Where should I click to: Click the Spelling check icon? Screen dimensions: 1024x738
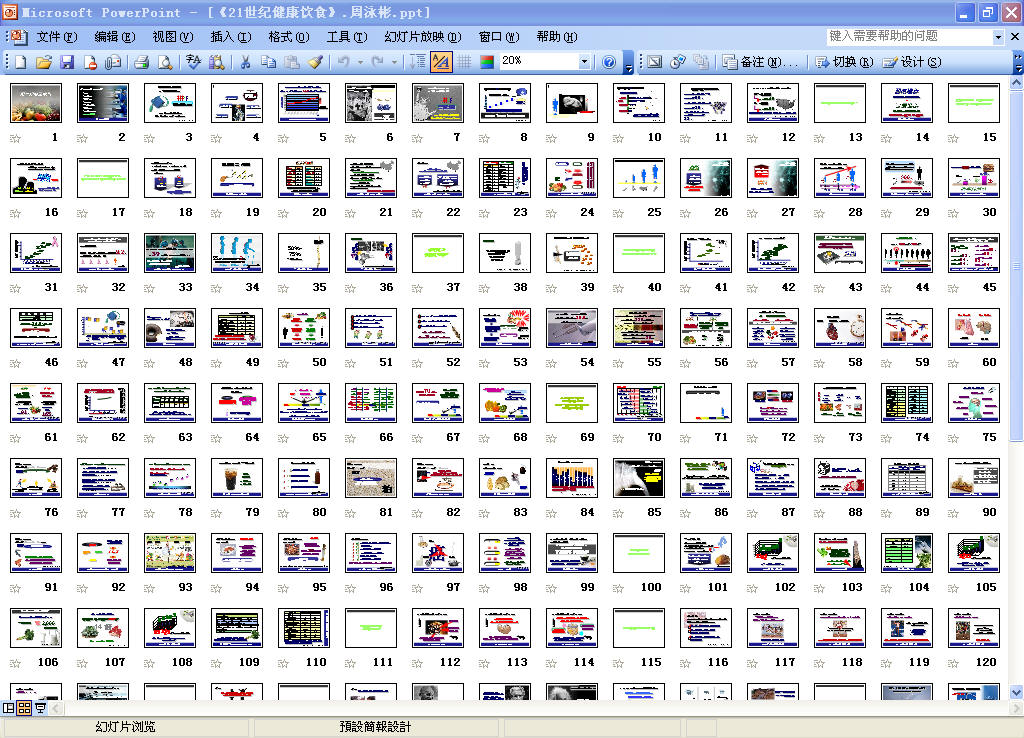(193, 62)
